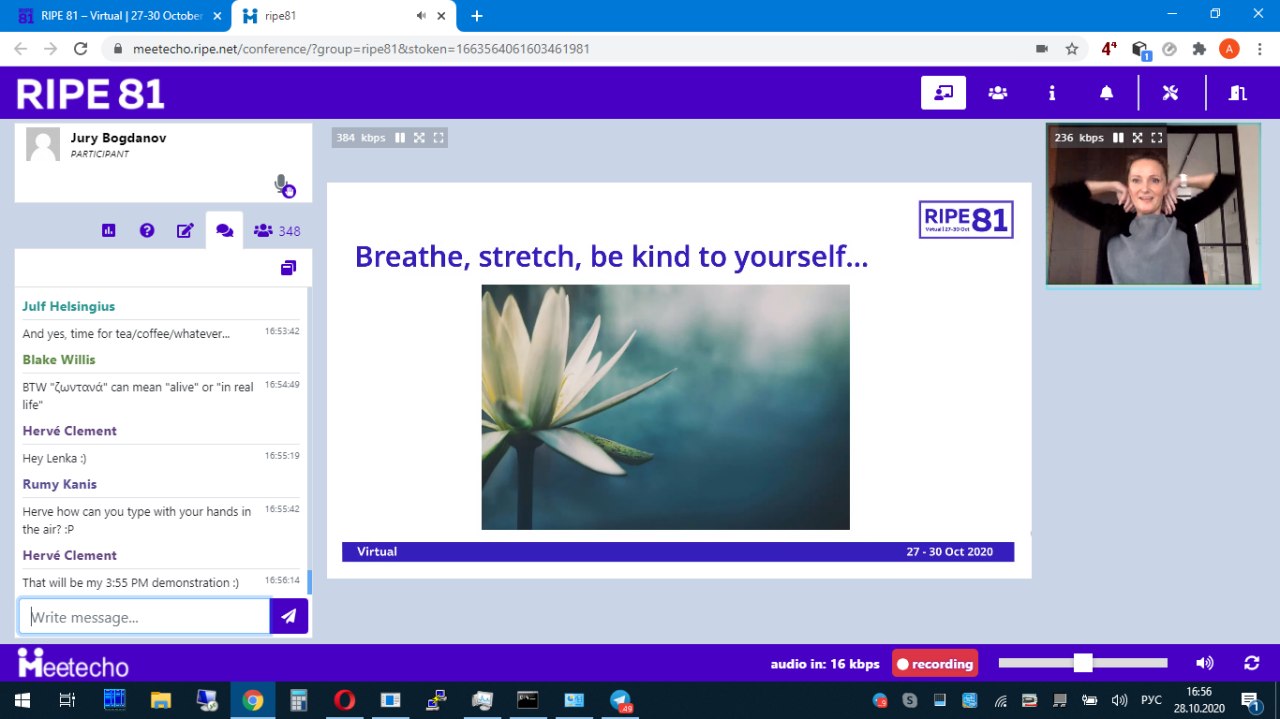Bookmark this page with the star icon

point(1072,48)
